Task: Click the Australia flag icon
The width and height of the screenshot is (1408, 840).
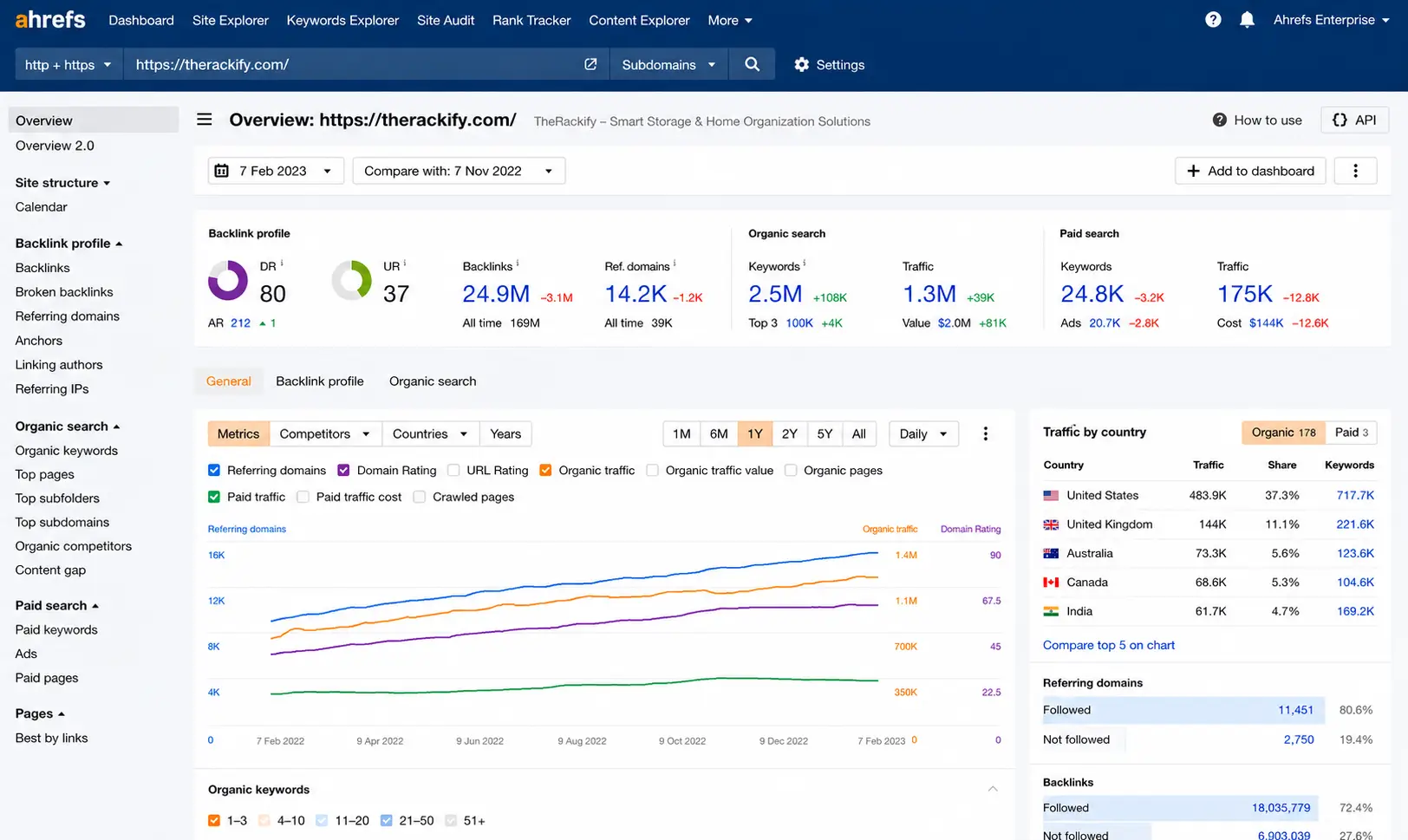Action: pos(1051,553)
